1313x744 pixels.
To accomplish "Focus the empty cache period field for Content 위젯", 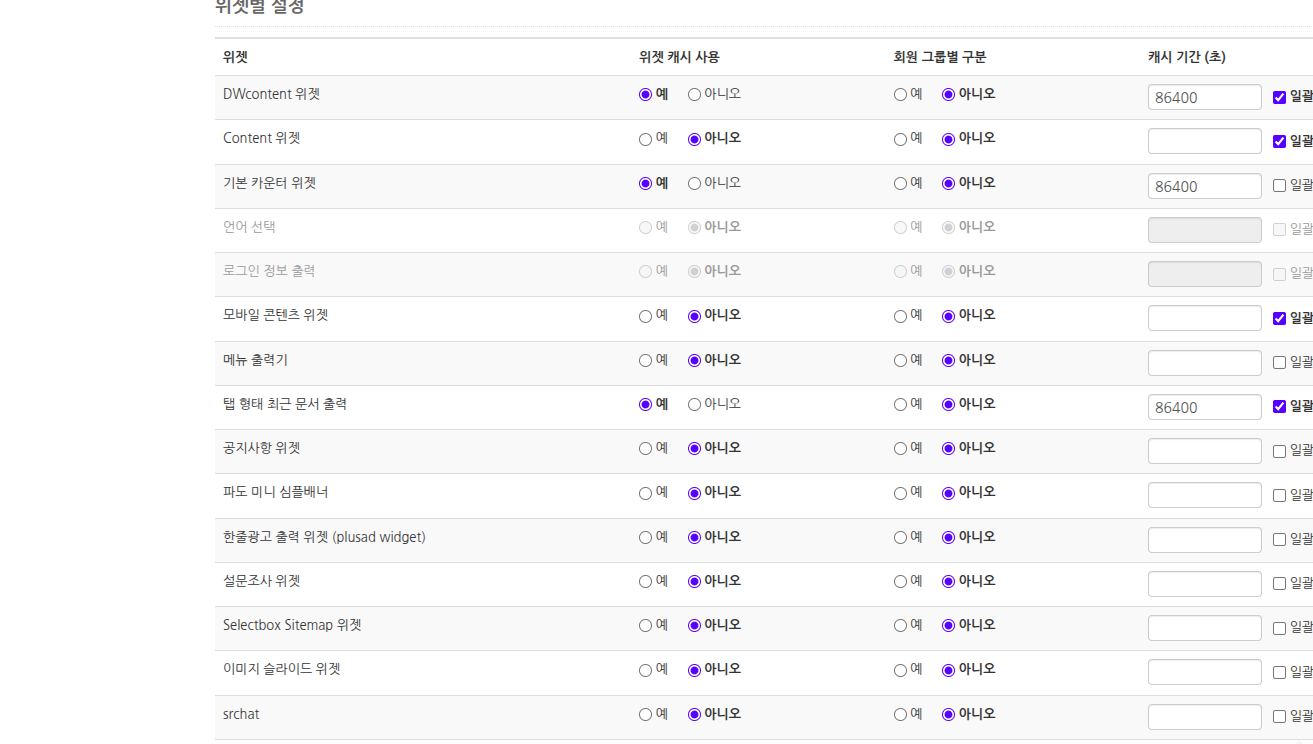I will coord(1204,141).
